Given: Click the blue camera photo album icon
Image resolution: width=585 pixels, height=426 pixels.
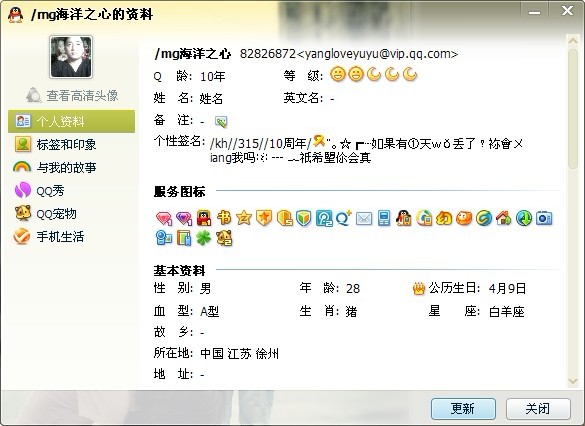Looking at the screenshot, I should 544,218.
